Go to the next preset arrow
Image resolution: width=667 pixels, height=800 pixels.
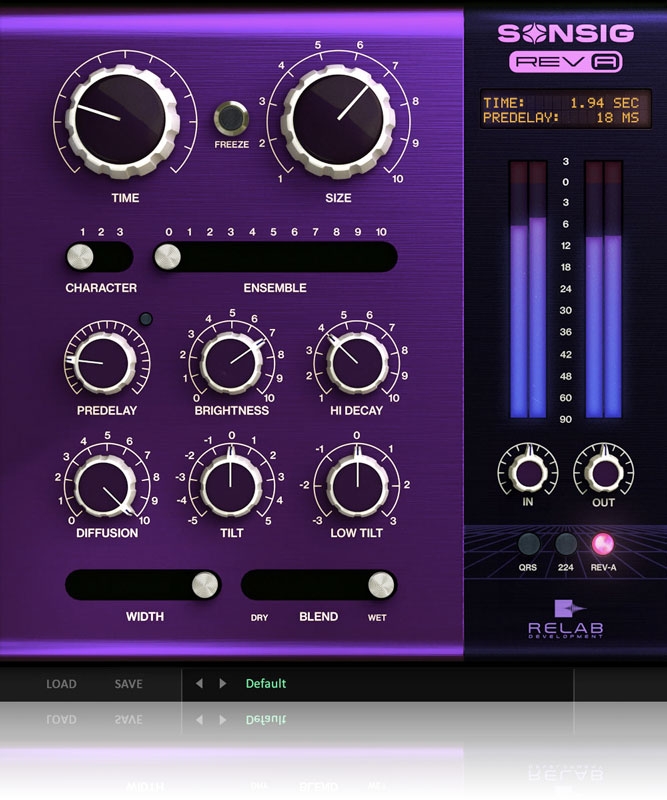[x=222, y=684]
